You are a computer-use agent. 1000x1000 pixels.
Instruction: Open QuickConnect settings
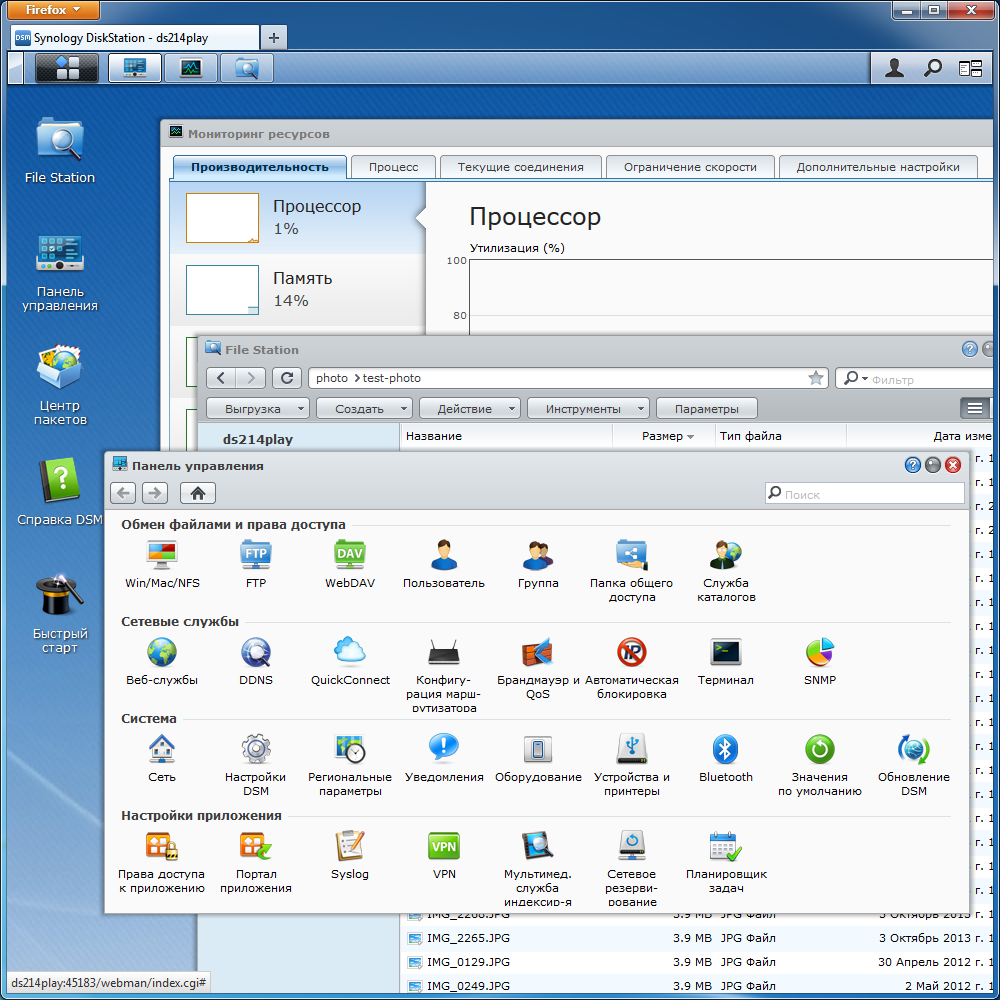coord(349,661)
